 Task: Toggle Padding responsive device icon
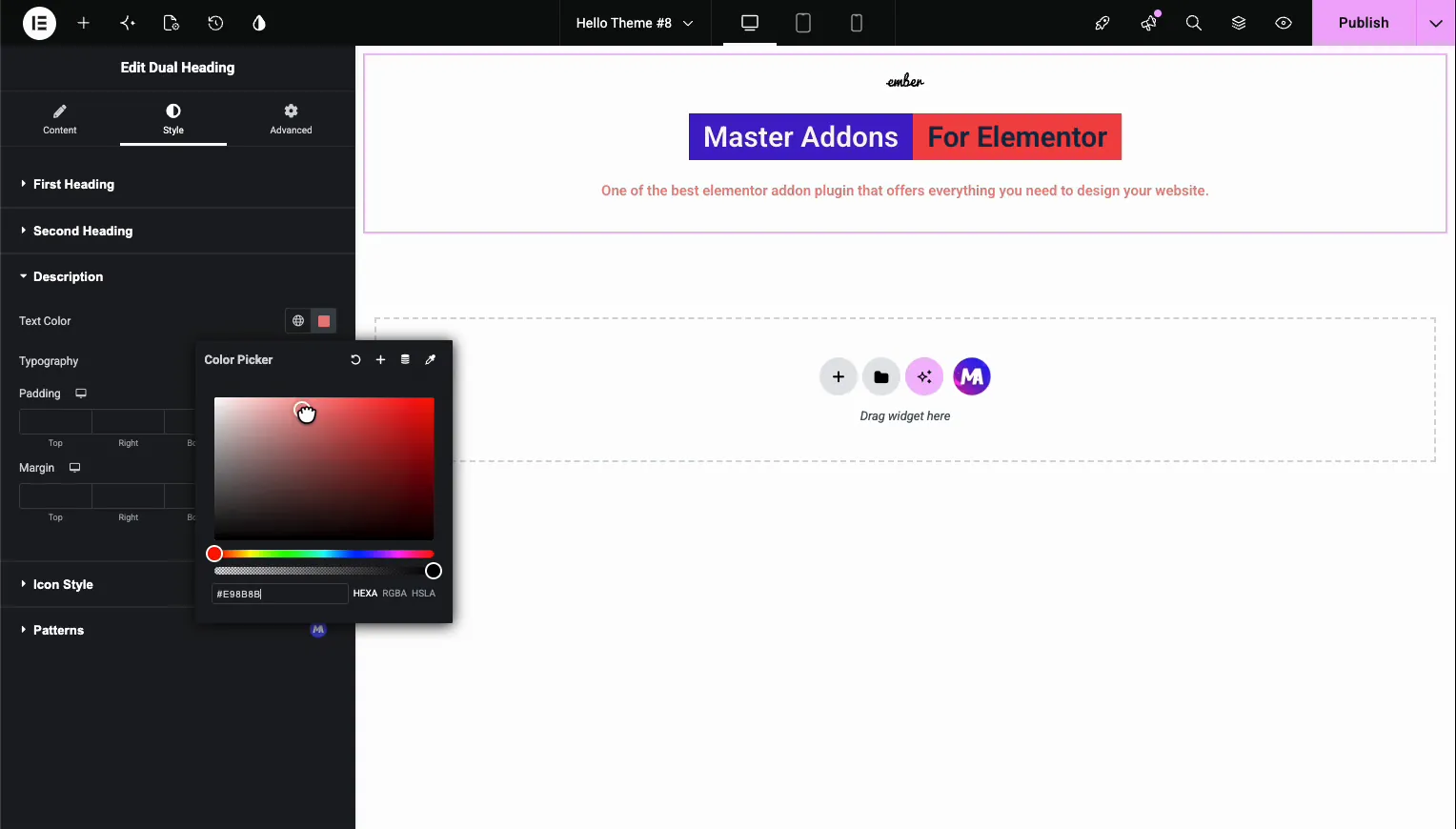click(x=81, y=394)
